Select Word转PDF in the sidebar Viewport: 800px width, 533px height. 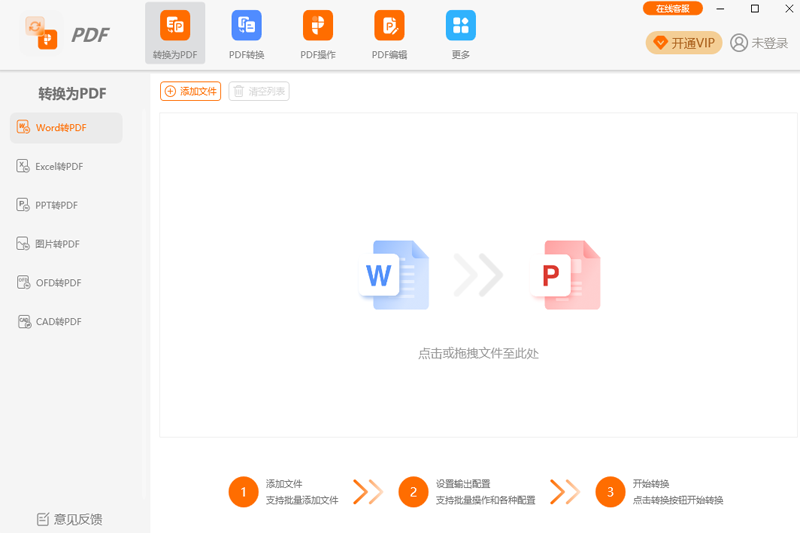[66, 128]
